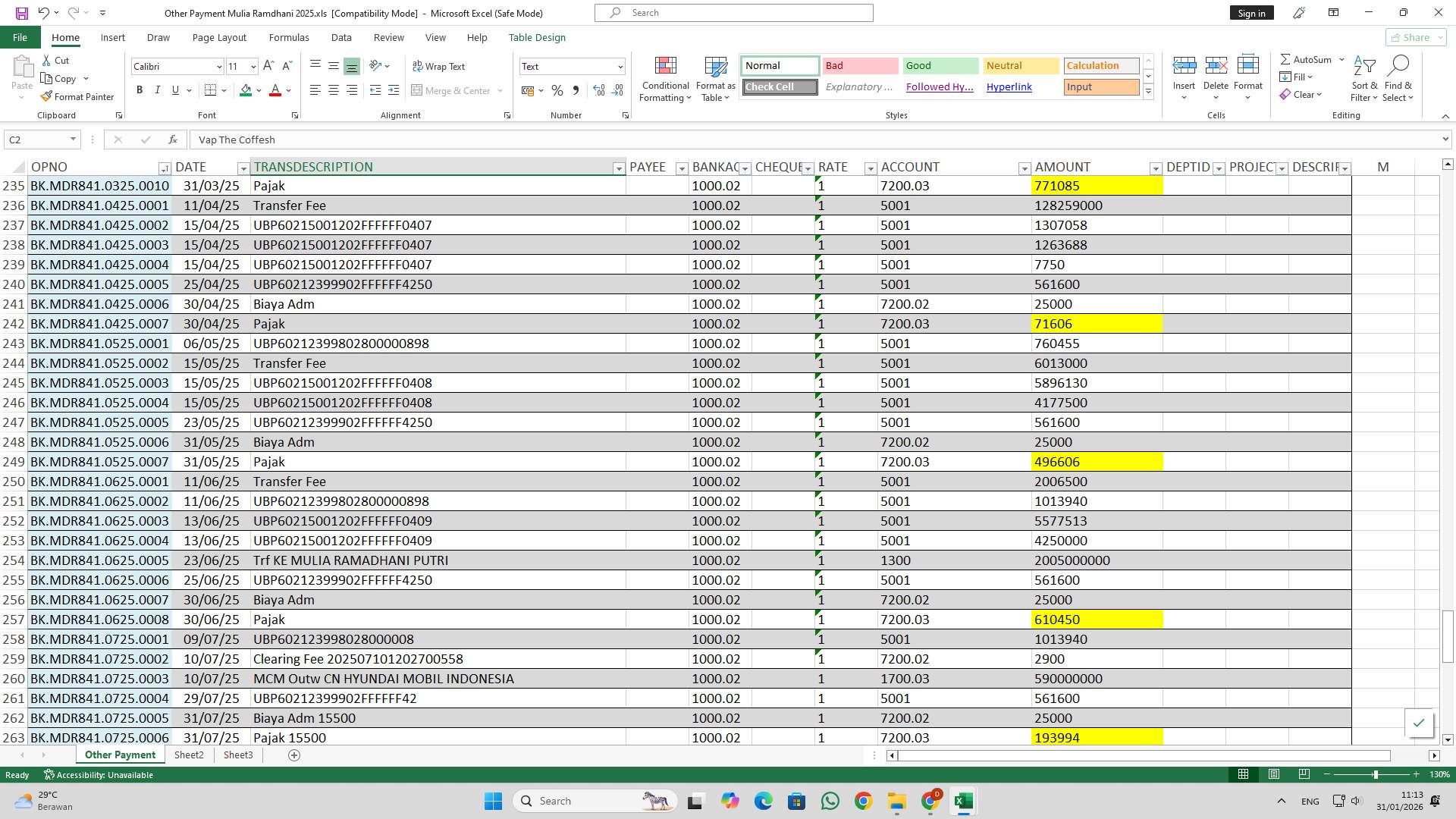The width and height of the screenshot is (1456, 819).
Task: Apply Percent Style number format
Action: [x=557, y=90]
